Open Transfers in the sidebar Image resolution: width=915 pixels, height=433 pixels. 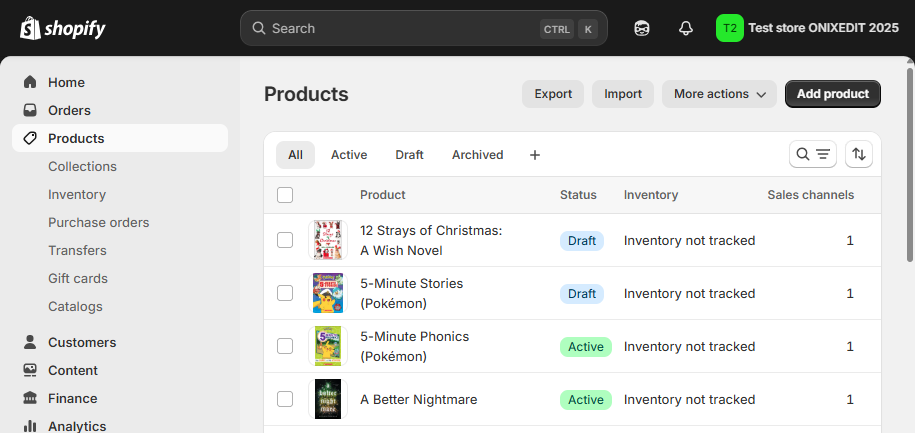pyautogui.click(x=77, y=250)
